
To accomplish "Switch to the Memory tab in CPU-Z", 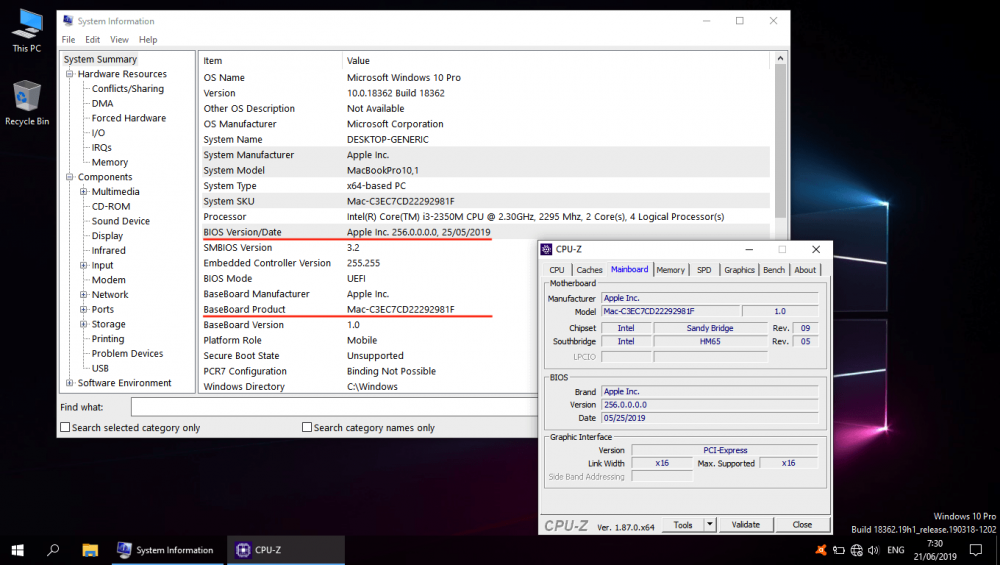I will pos(670,270).
